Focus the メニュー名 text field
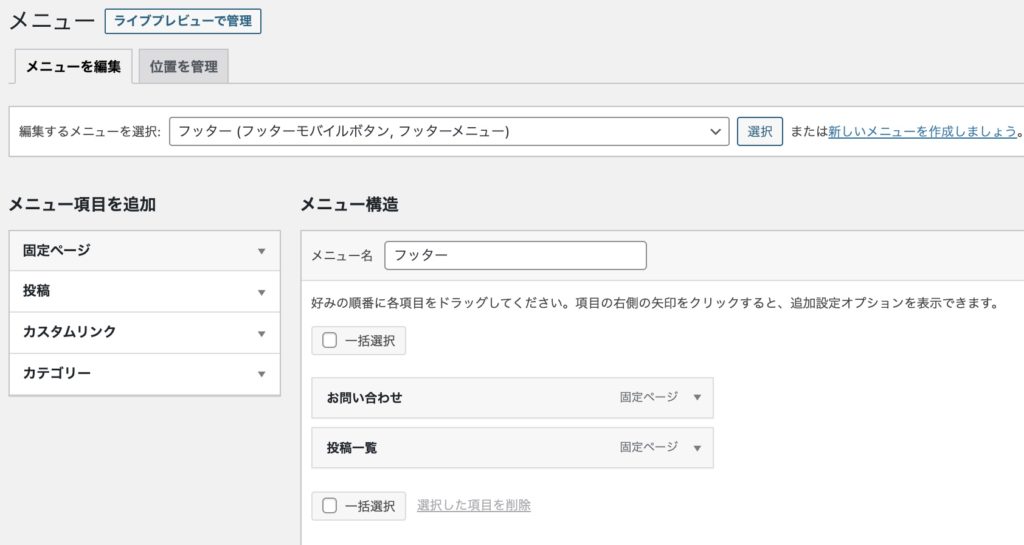 [515, 255]
